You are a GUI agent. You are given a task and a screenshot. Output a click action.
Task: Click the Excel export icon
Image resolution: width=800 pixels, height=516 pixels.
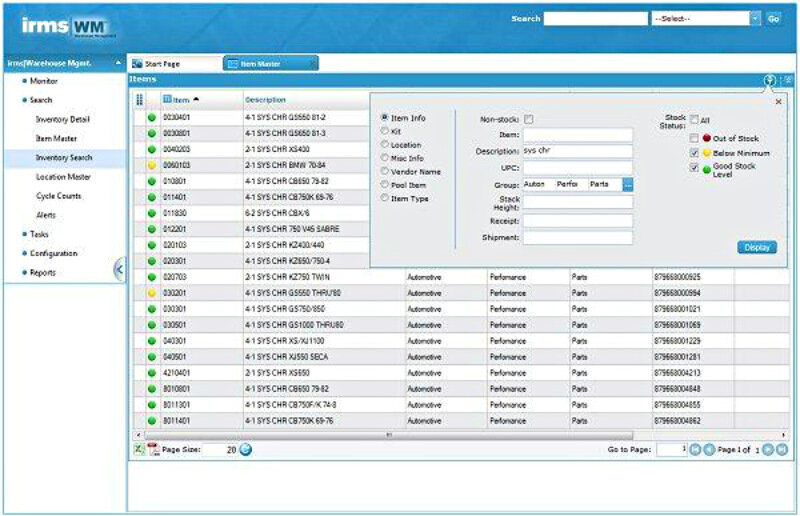[139, 450]
